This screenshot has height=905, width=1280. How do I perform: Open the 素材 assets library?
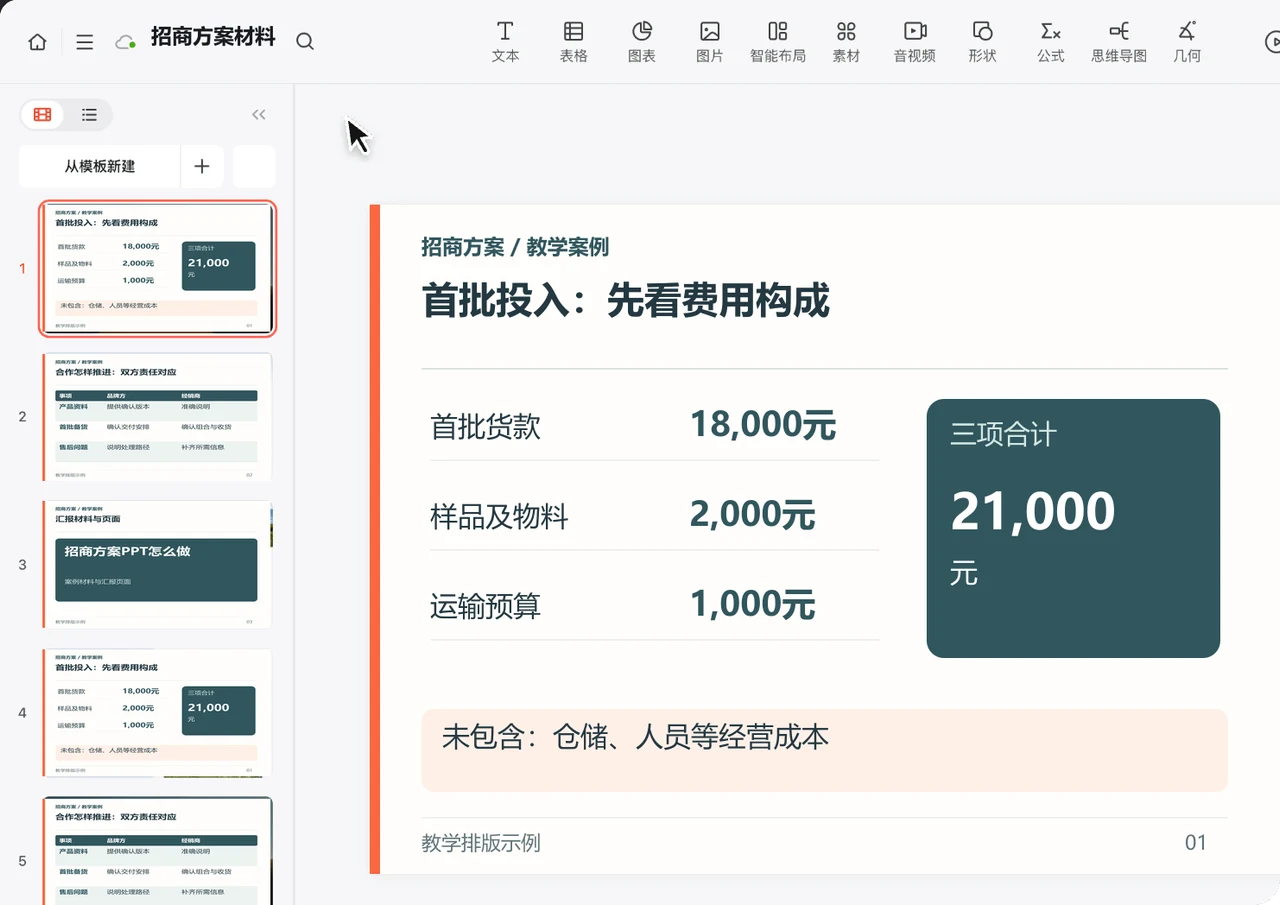[846, 42]
